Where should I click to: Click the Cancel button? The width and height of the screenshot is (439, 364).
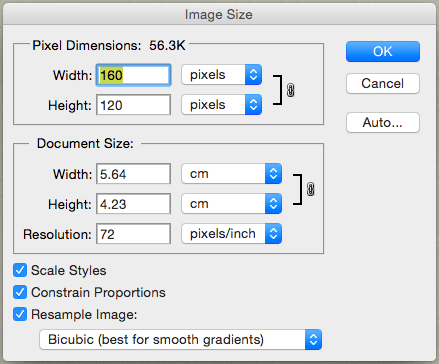click(383, 83)
